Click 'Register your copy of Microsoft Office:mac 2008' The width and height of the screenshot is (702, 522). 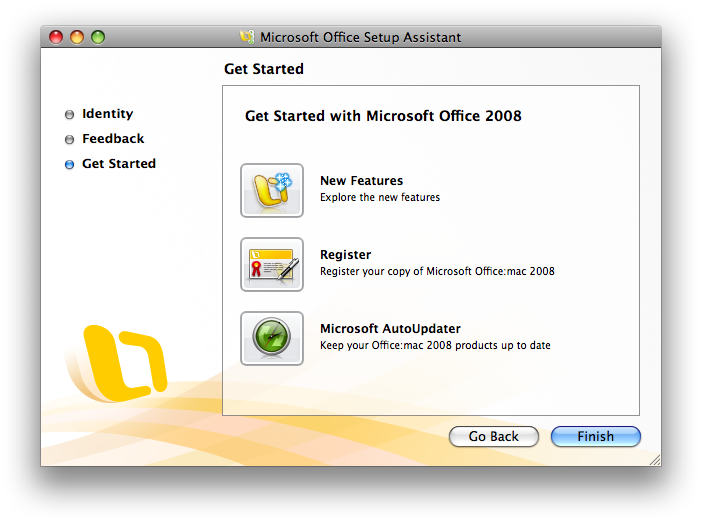[x=437, y=271]
